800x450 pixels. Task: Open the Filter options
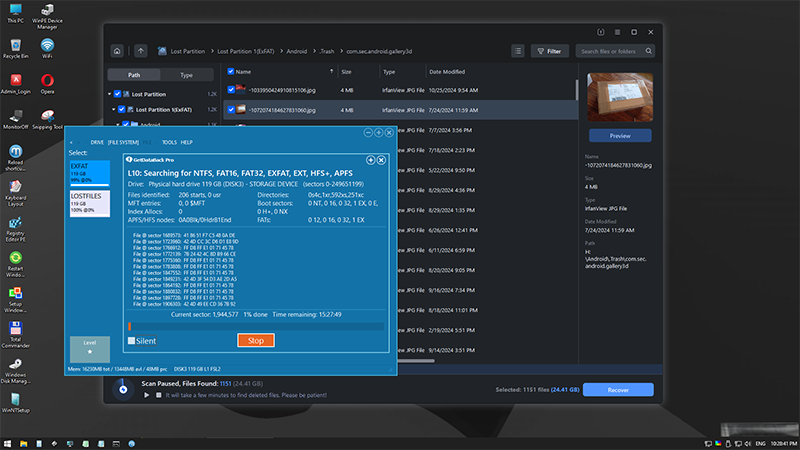tap(551, 51)
